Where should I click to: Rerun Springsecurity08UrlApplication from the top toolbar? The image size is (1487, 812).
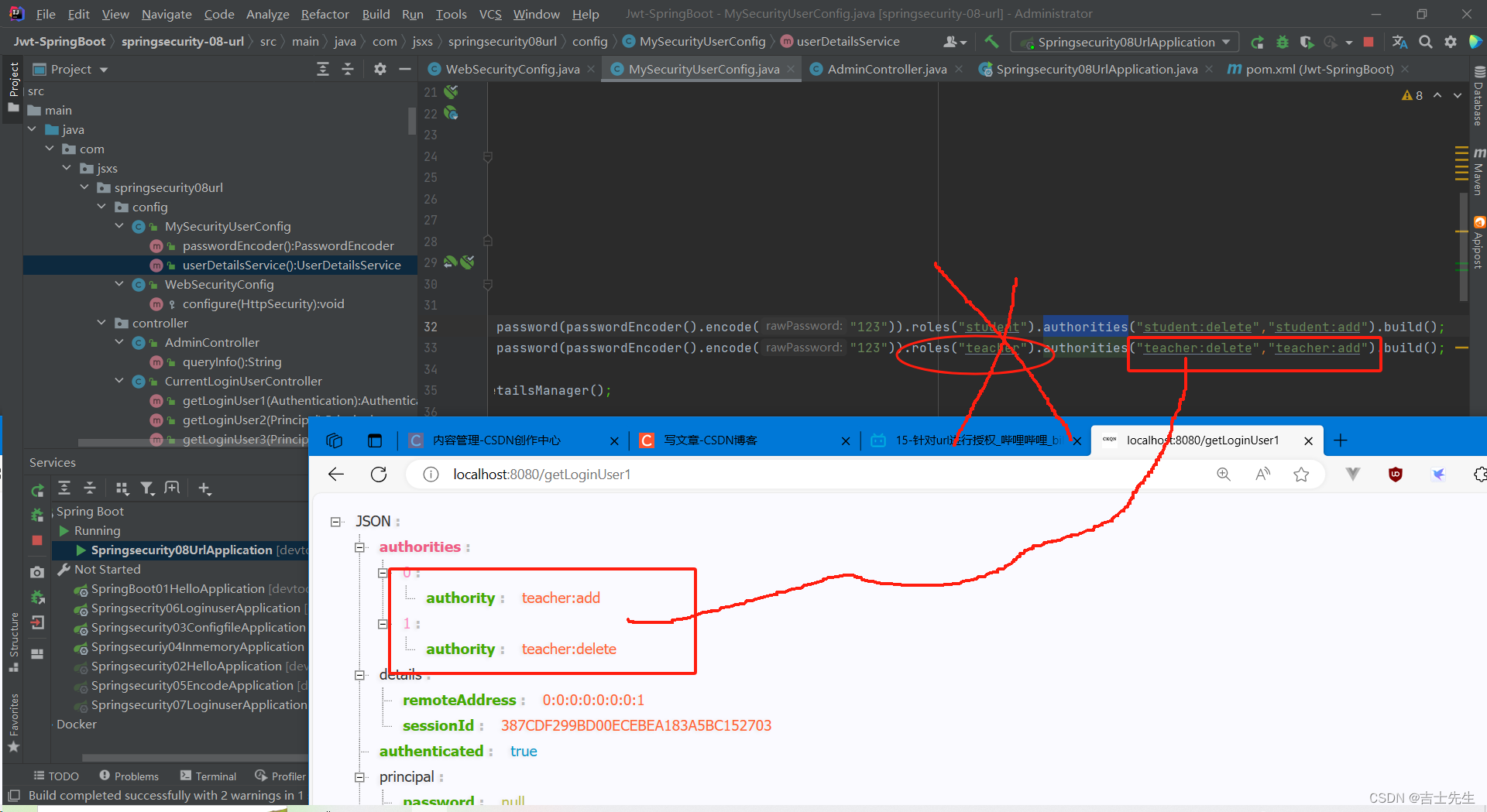pyautogui.click(x=1257, y=42)
